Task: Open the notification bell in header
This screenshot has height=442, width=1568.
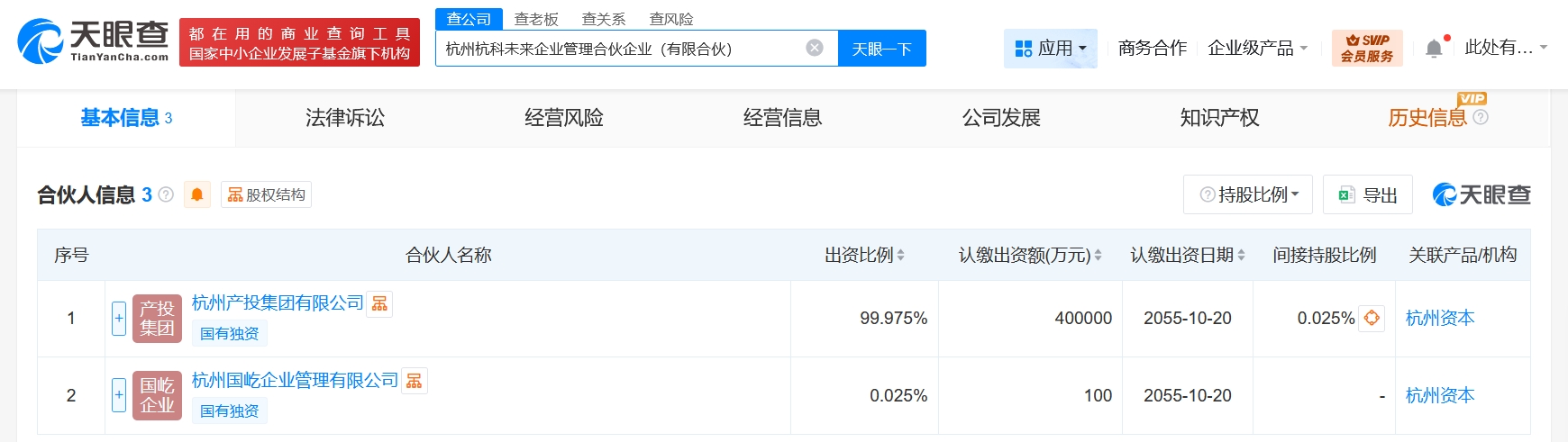Action: click(x=1434, y=49)
